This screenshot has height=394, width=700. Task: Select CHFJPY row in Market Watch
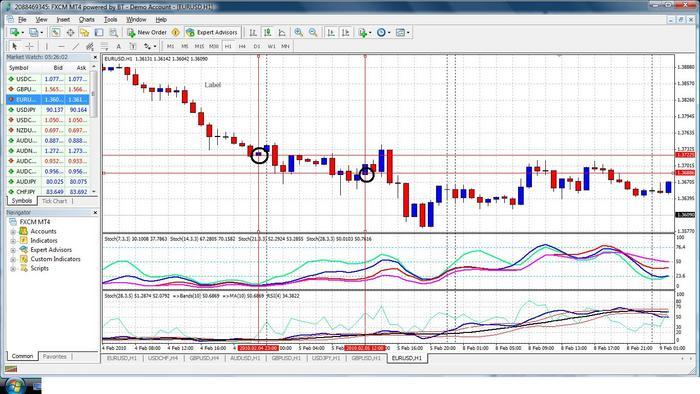48,192
